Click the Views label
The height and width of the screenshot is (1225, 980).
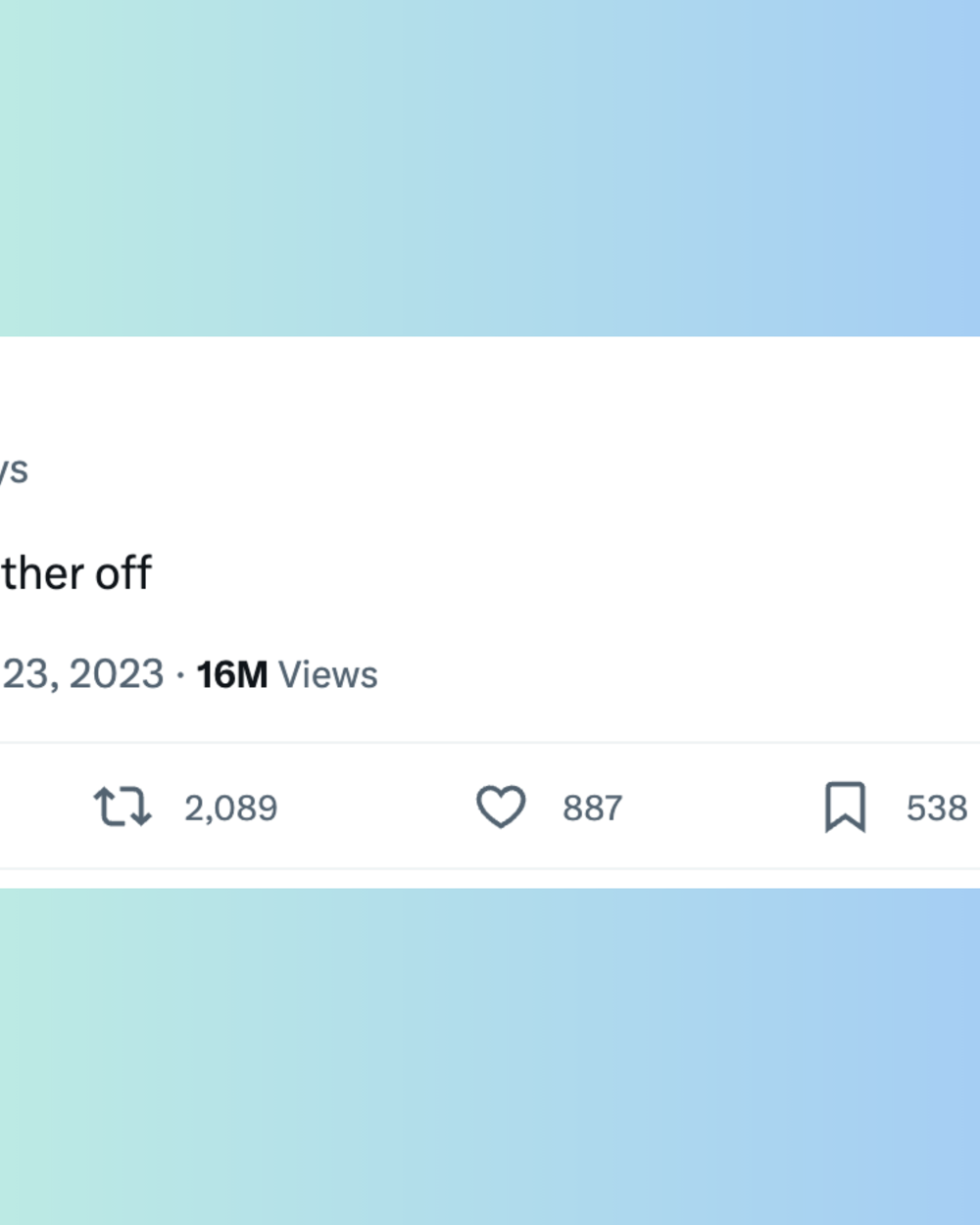[327, 675]
